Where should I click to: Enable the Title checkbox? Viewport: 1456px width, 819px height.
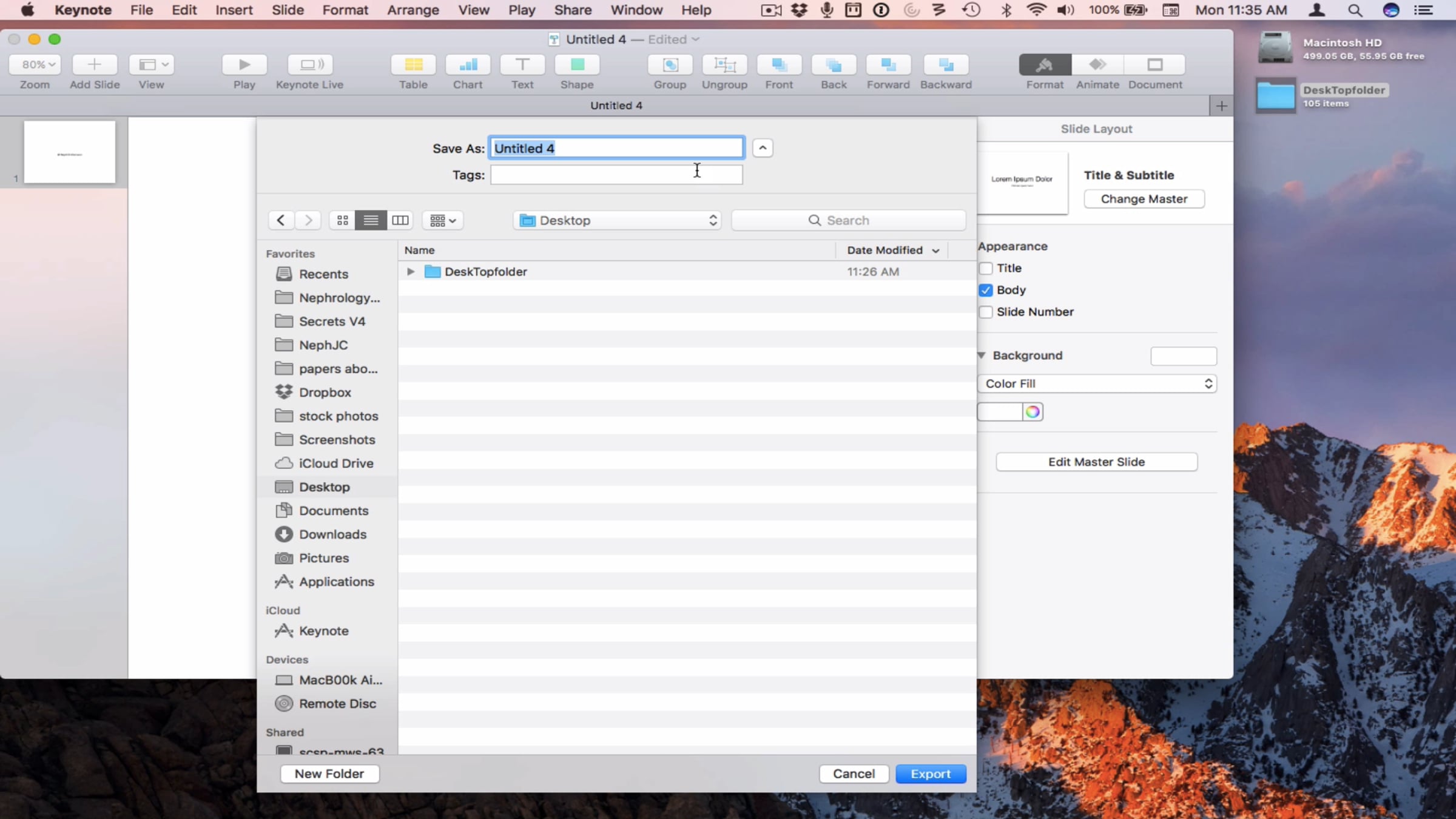click(986, 268)
